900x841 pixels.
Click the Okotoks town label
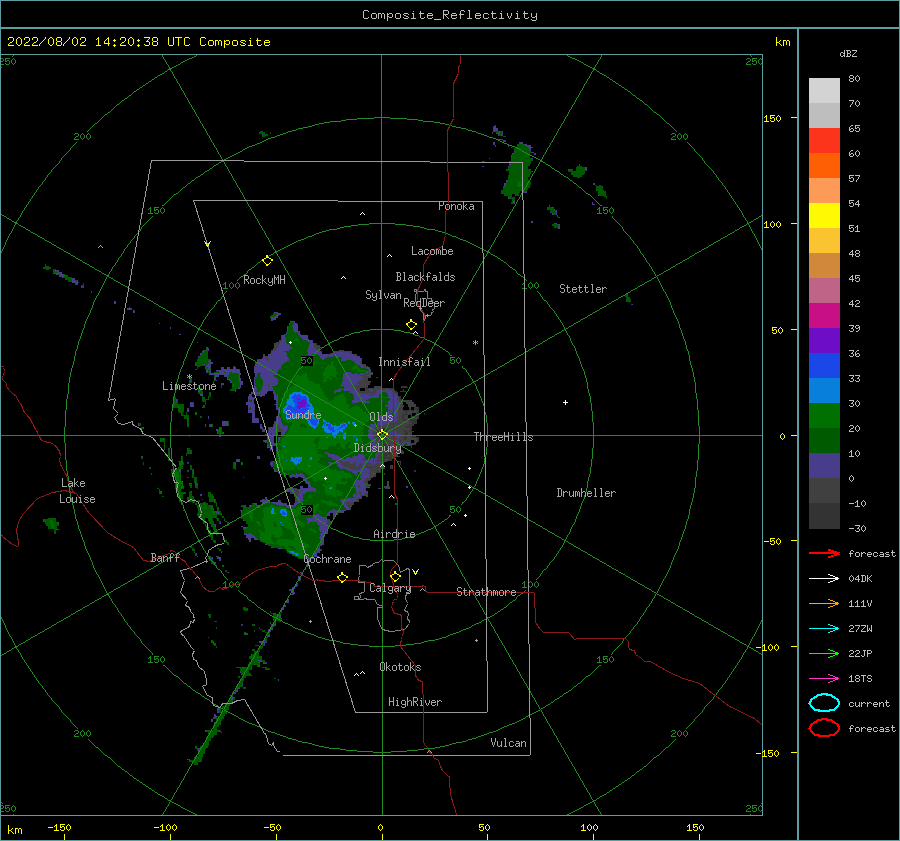click(400, 667)
